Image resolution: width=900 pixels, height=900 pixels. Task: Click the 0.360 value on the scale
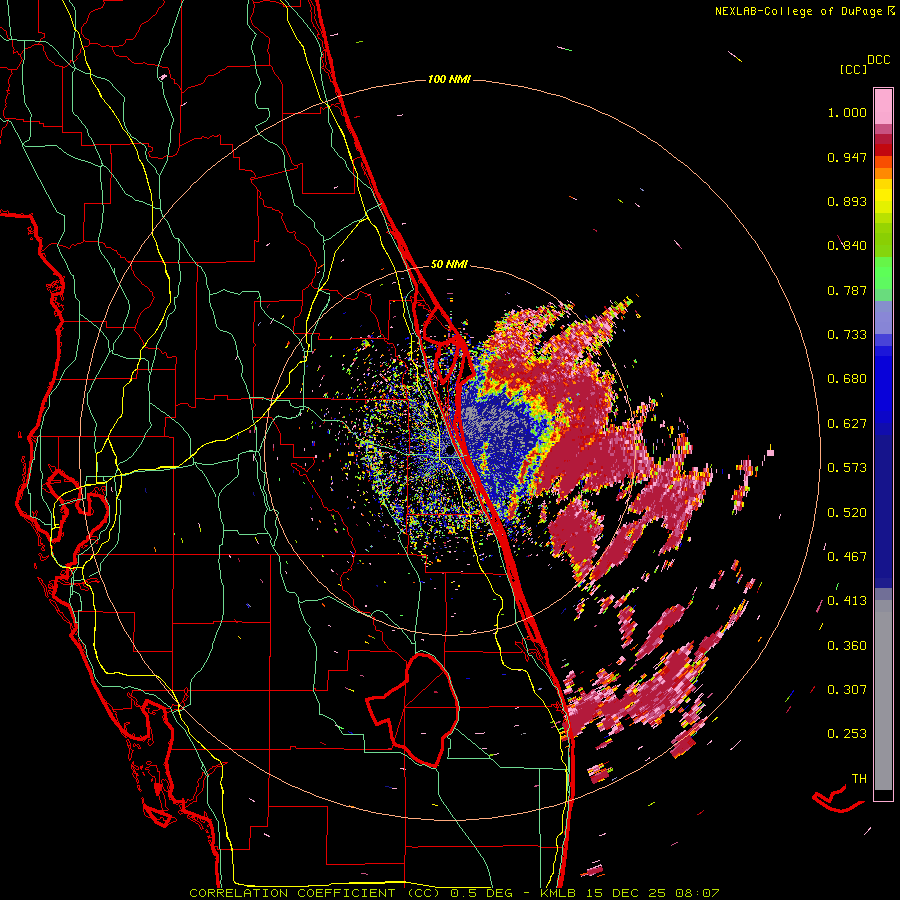point(847,645)
